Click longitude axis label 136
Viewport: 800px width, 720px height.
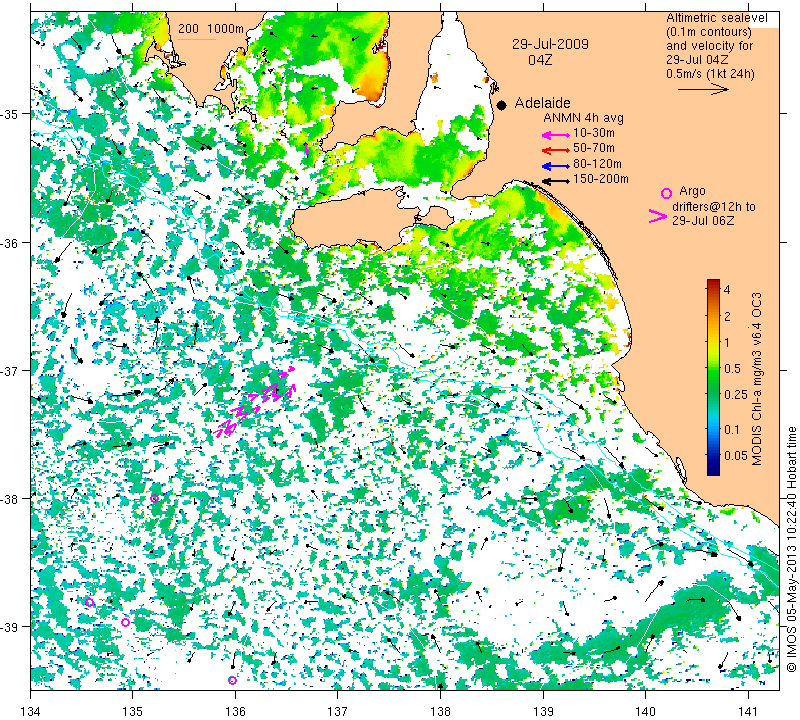tap(235, 710)
